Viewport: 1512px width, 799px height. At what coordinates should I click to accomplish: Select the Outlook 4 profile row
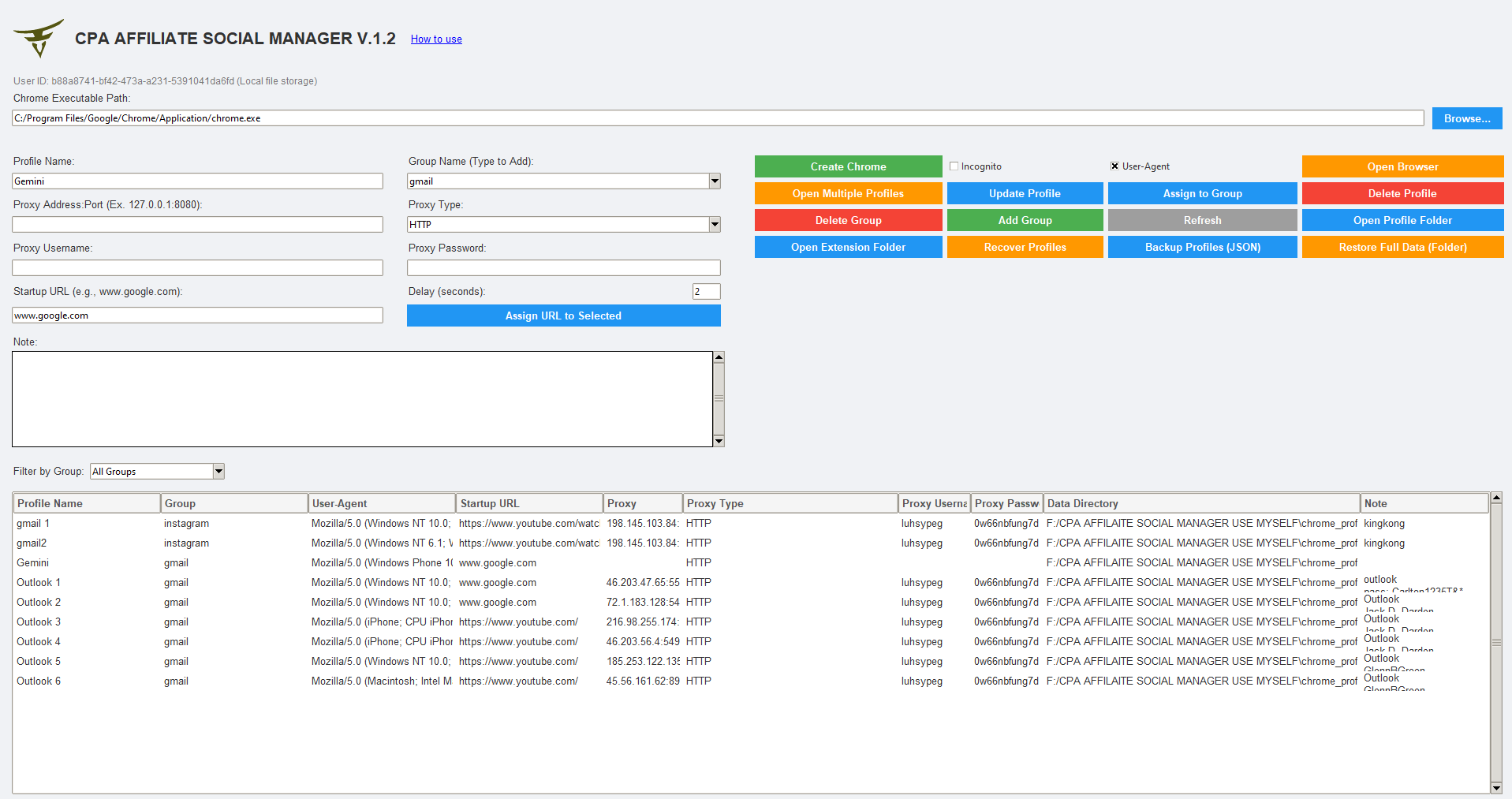751,641
